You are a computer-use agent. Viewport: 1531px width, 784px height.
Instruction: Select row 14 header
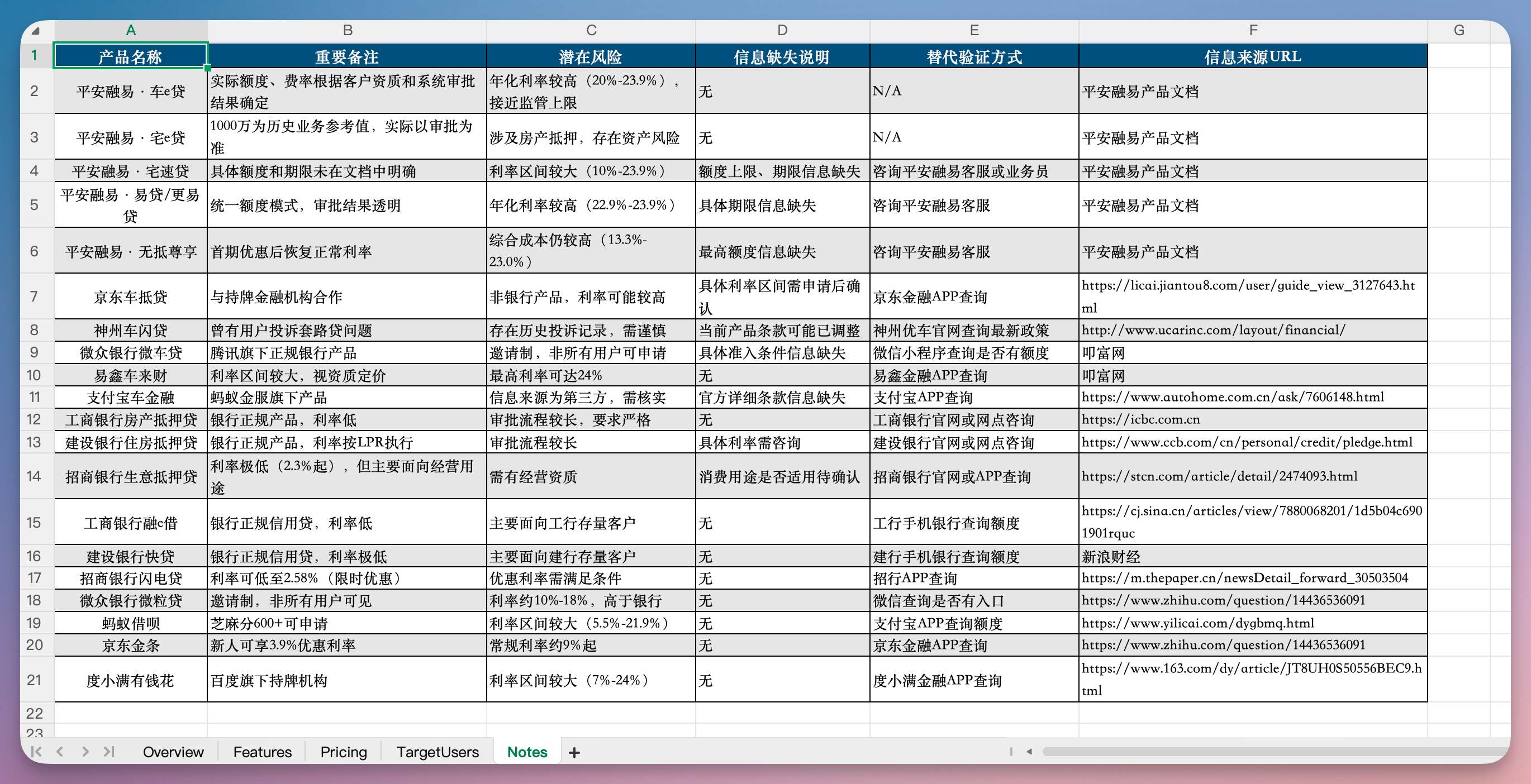click(x=34, y=476)
